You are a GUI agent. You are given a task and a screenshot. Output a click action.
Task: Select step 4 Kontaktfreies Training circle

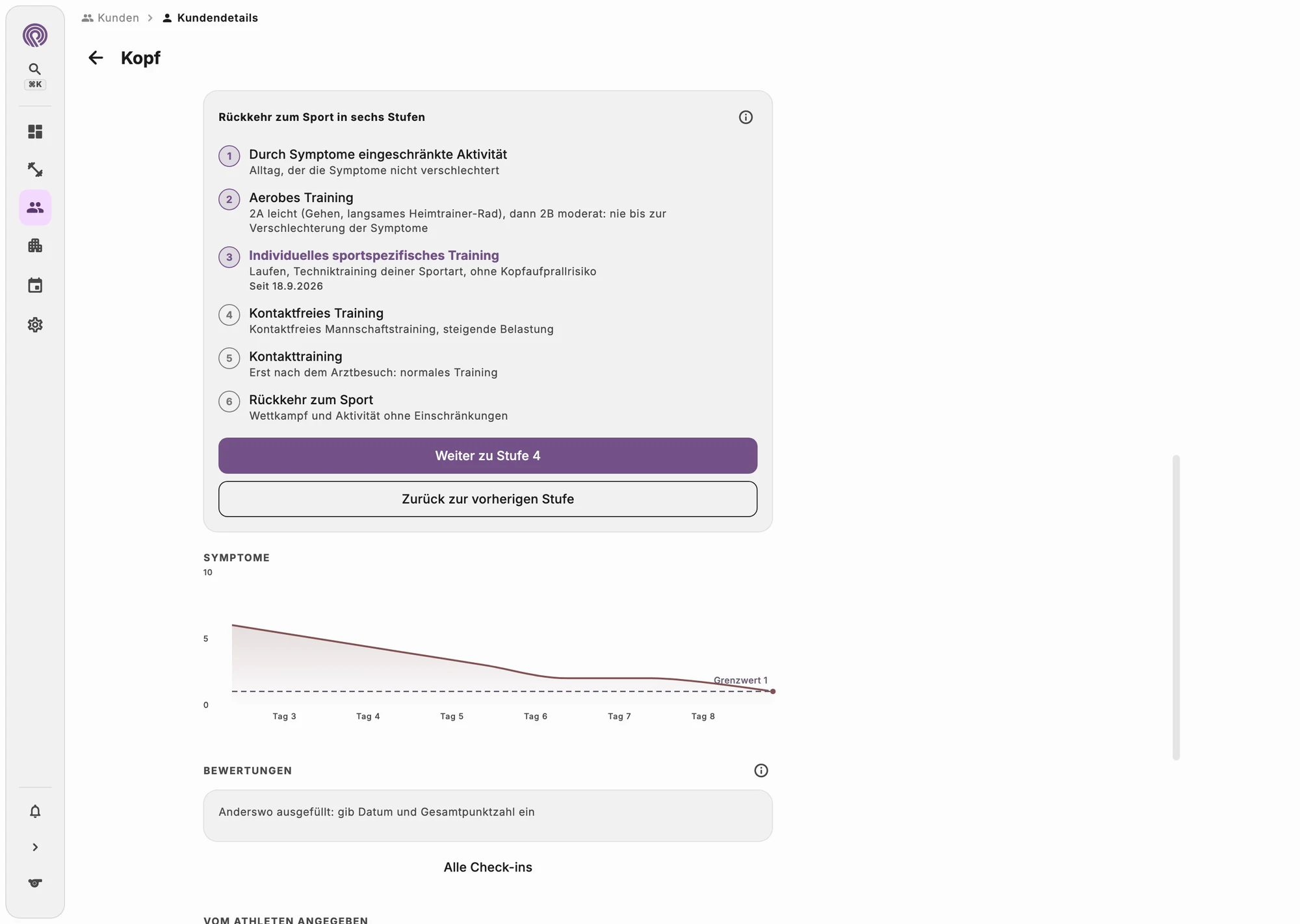click(229, 314)
